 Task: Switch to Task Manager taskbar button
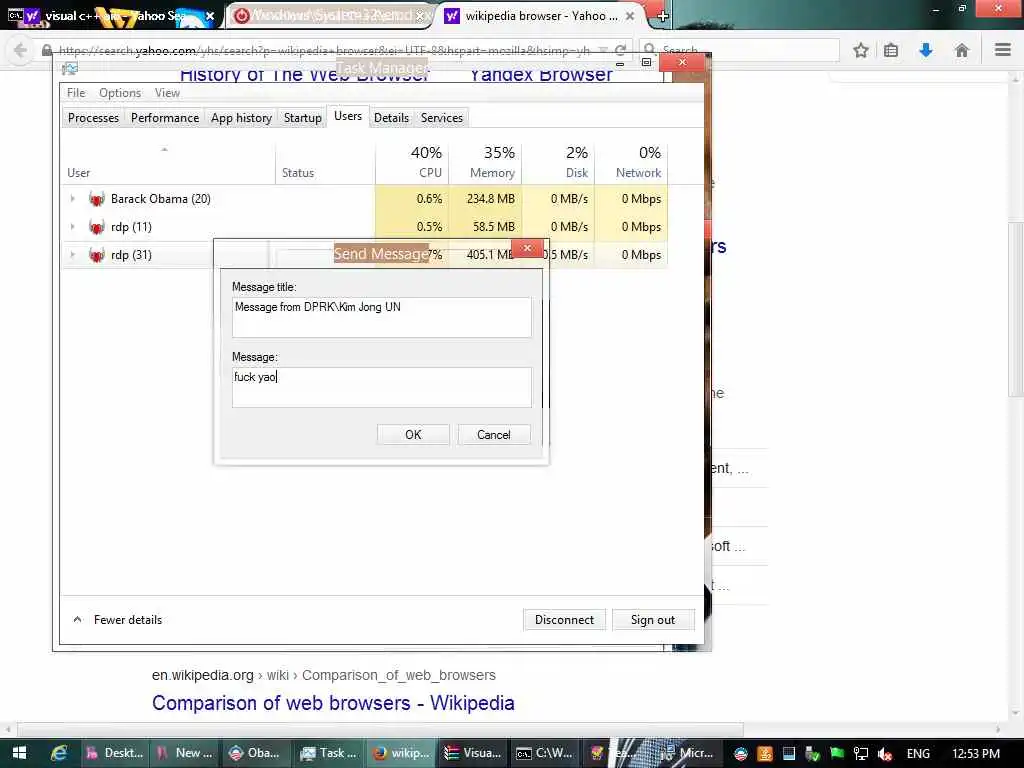(328, 753)
